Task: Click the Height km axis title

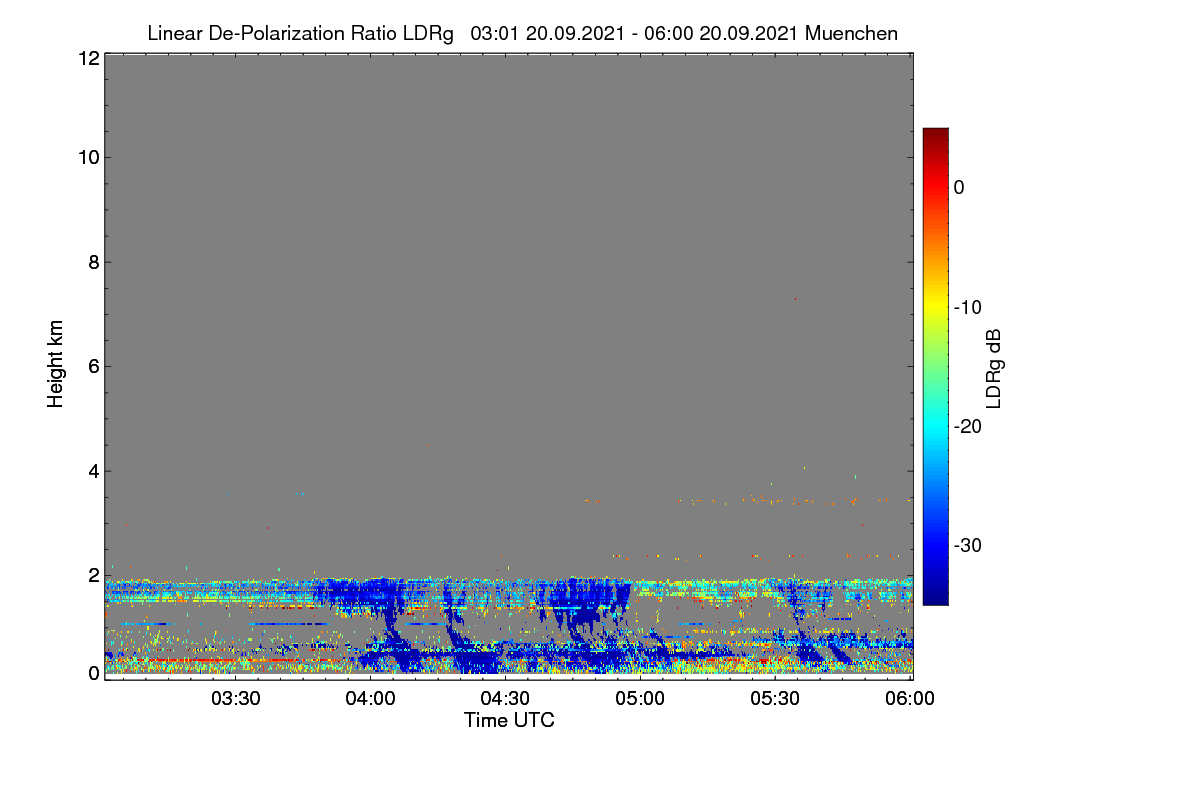Action: coord(56,366)
